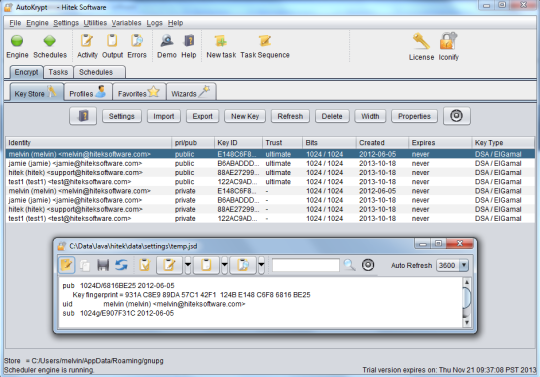Open the Variables menu
Image resolution: width=540 pixels, height=377 pixels.
126,23
